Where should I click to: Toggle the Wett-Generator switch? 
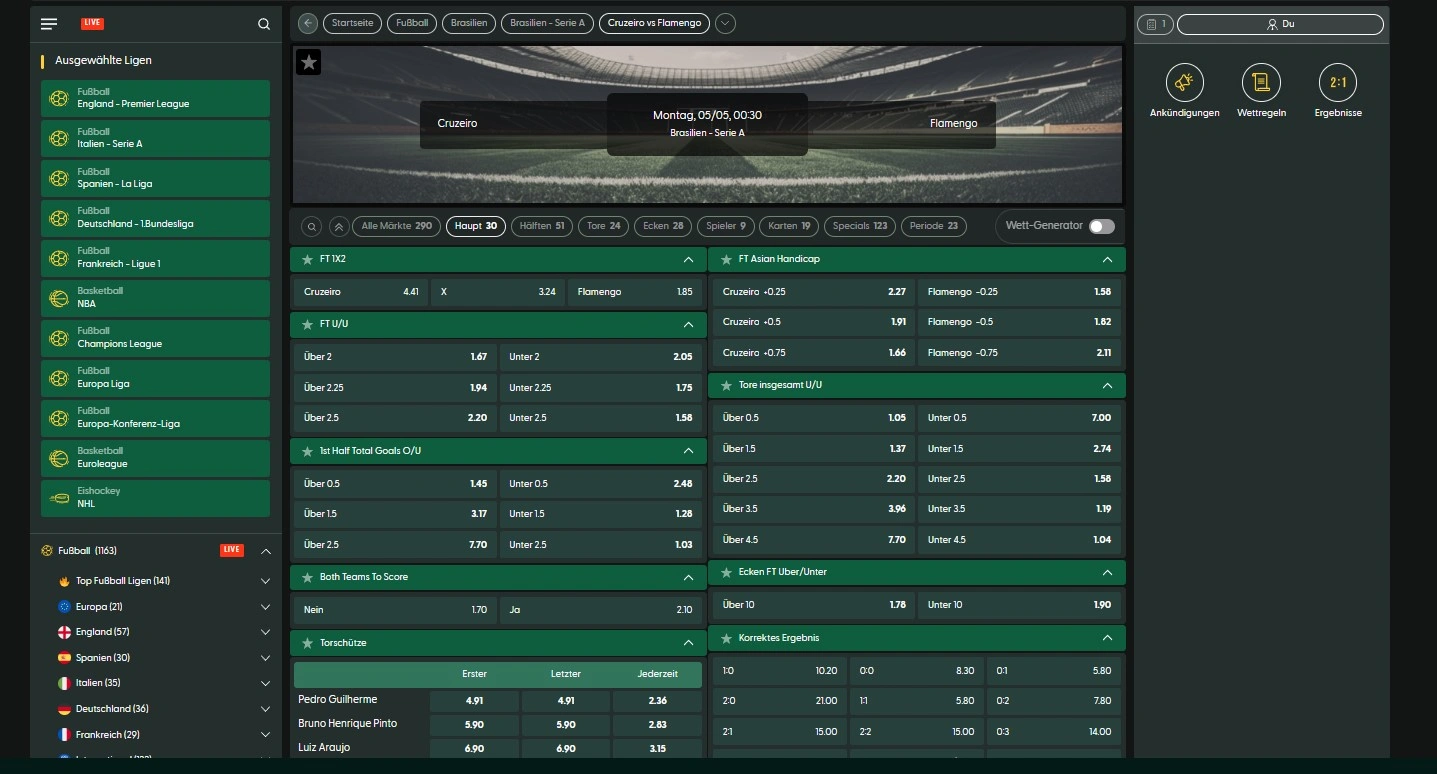coord(1101,226)
